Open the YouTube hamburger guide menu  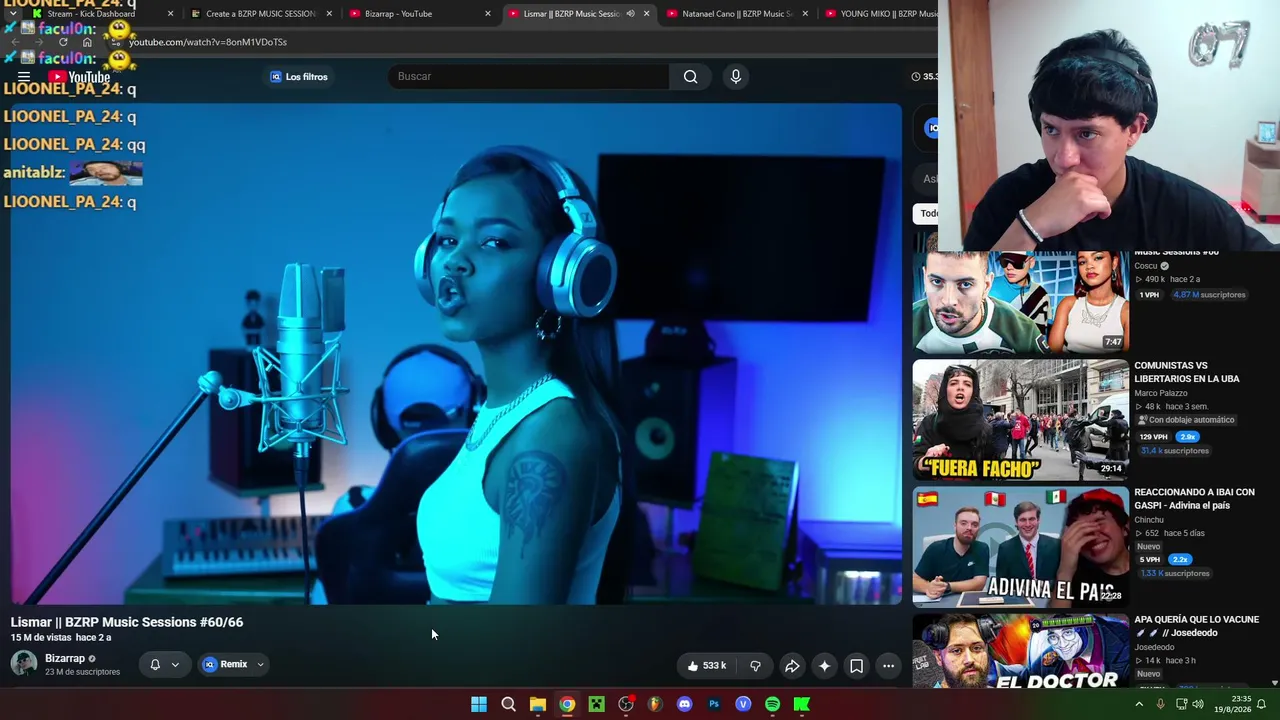[24, 77]
